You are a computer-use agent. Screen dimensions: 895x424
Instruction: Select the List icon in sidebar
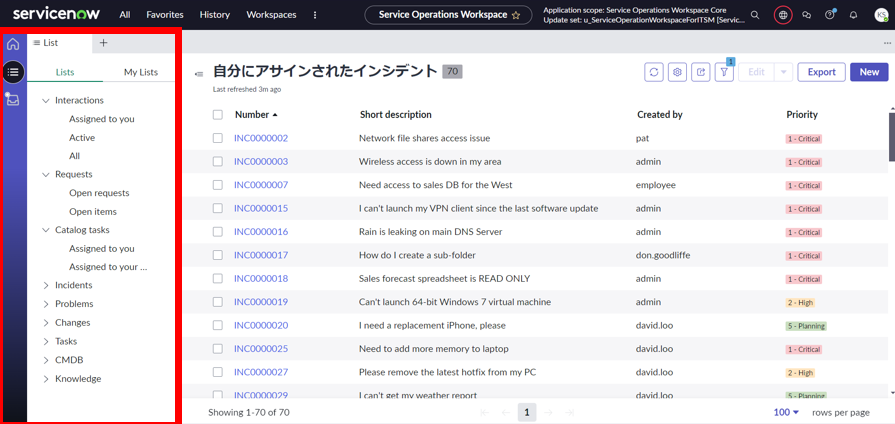pos(13,72)
